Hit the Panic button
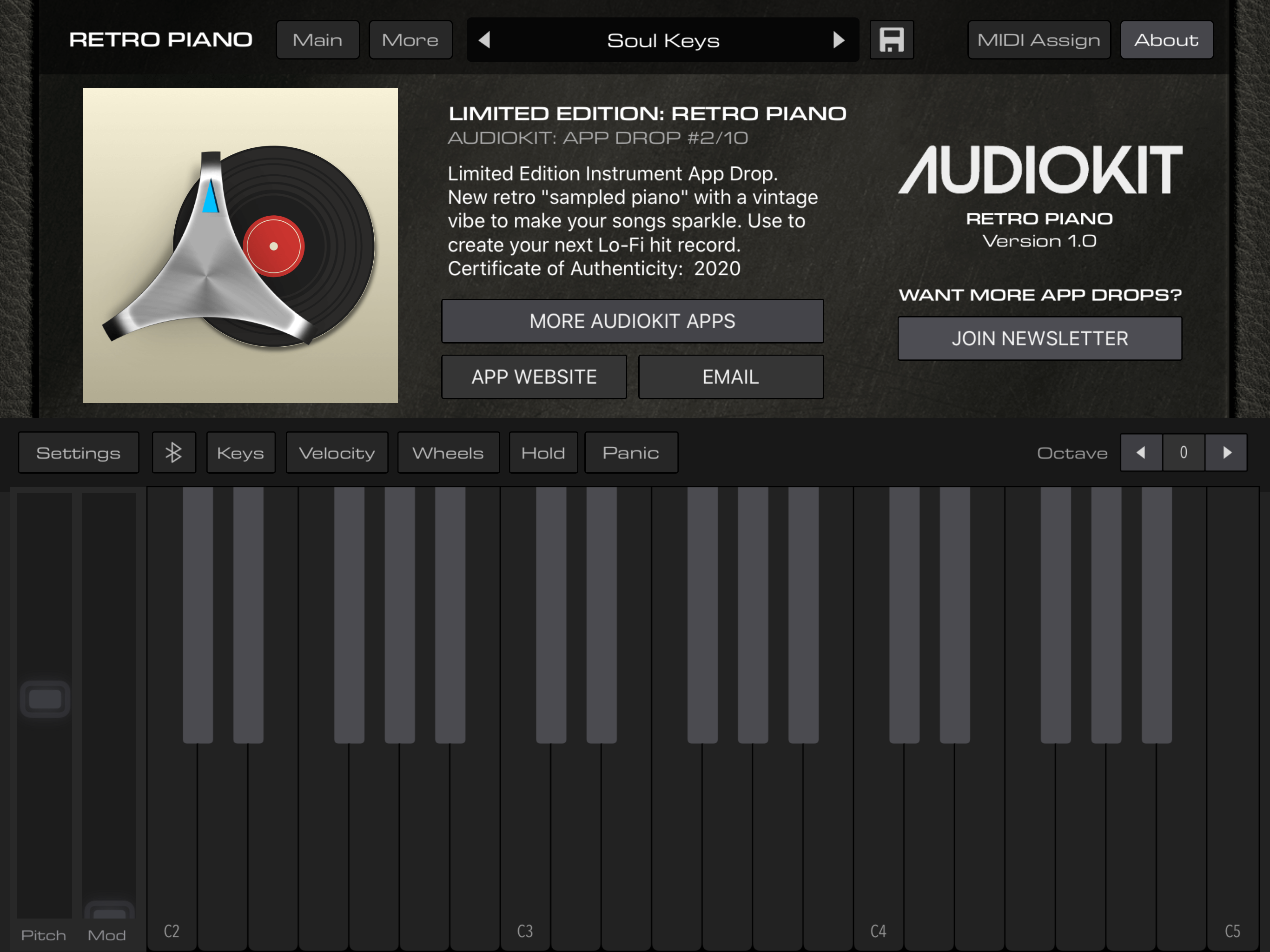This screenshot has height=952, width=1270. click(631, 452)
